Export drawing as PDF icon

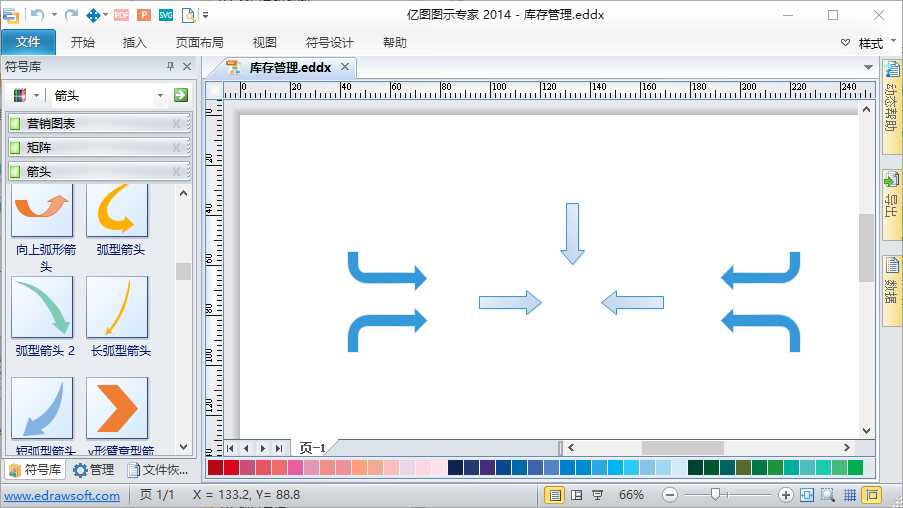click(x=122, y=15)
